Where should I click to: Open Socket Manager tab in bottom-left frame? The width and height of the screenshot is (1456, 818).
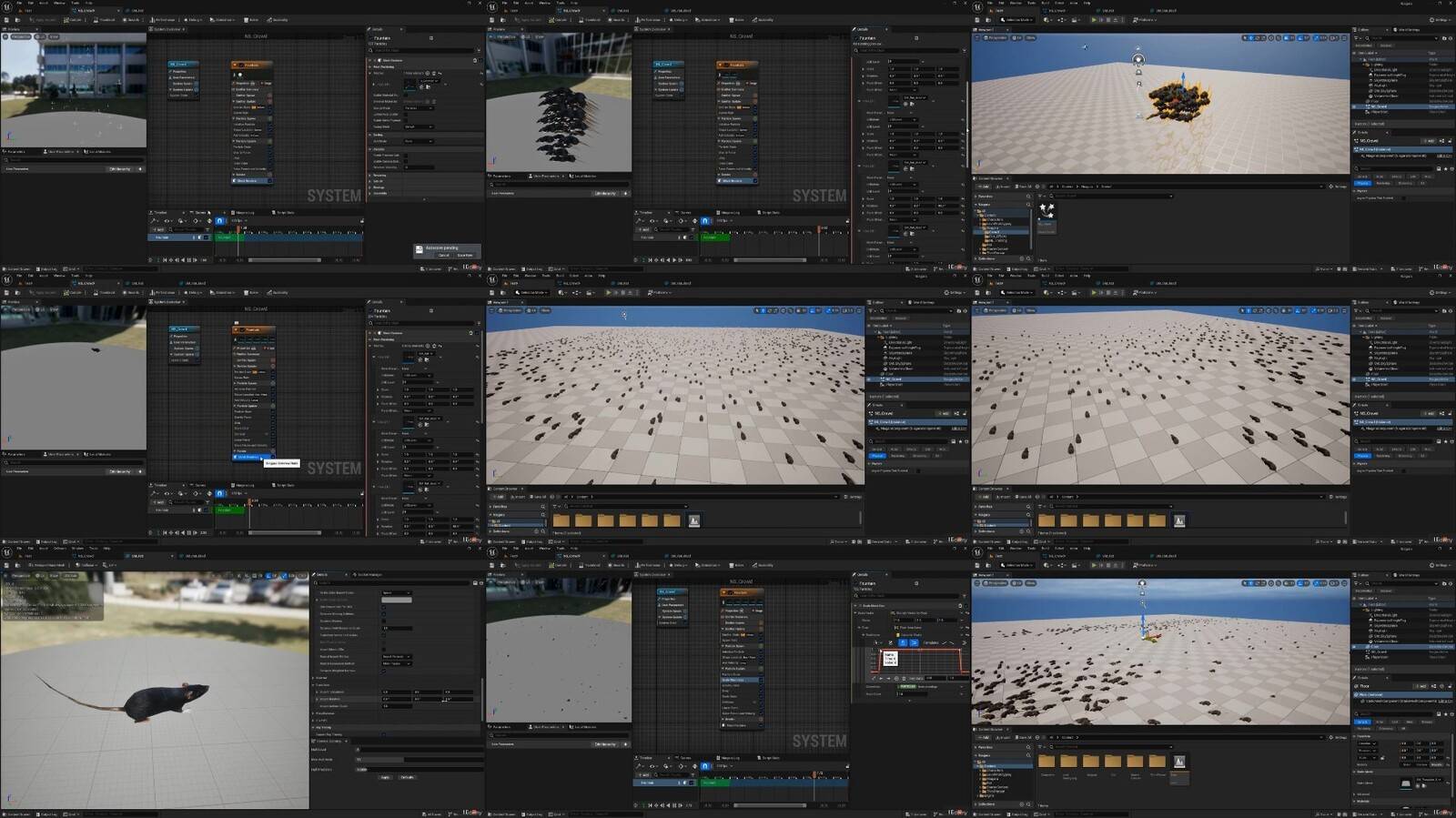[x=369, y=574]
